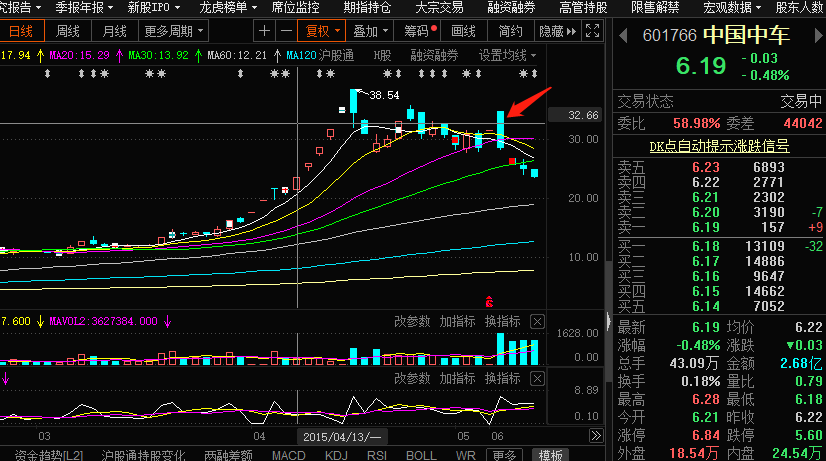The width and height of the screenshot is (826, 461).
Task: Open the 复权 adjustment dropdown
Action: point(322,31)
